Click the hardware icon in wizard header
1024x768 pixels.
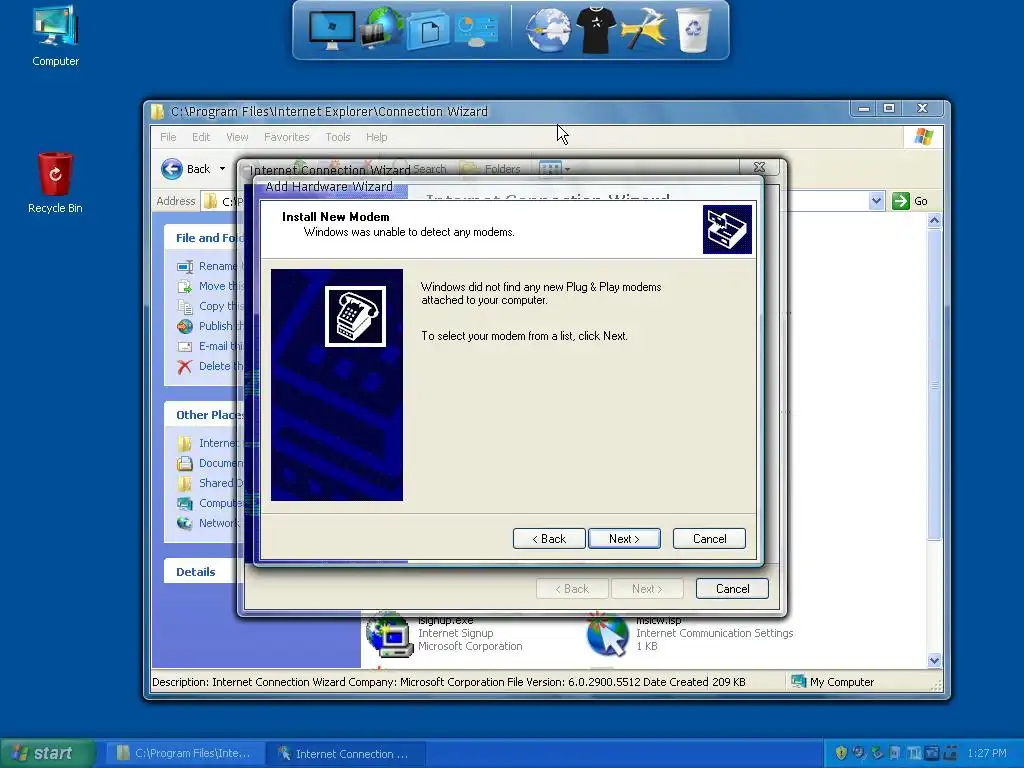(x=727, y=229)
